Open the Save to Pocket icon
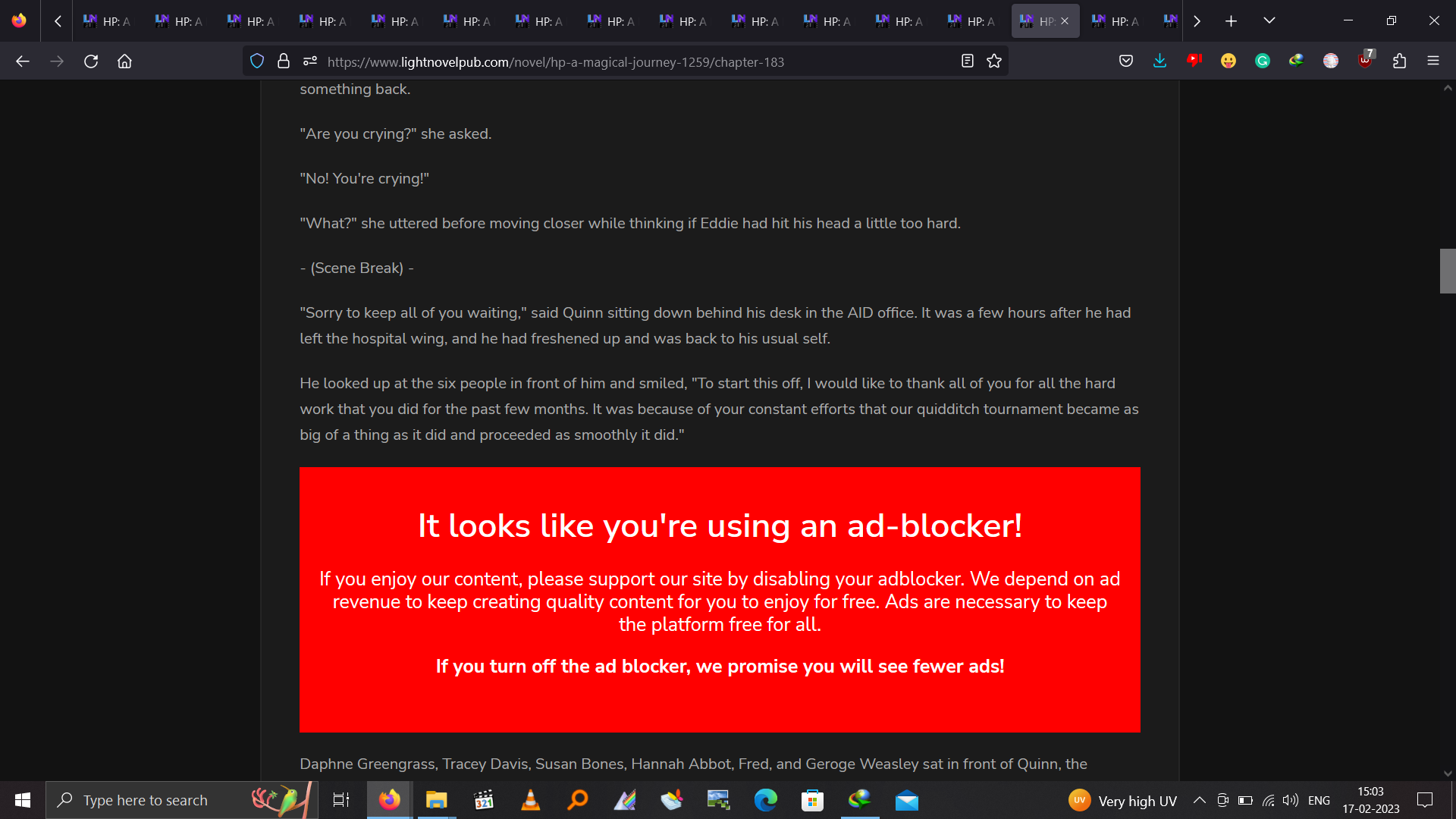Screen dimensions: 1456x819 1126,61
